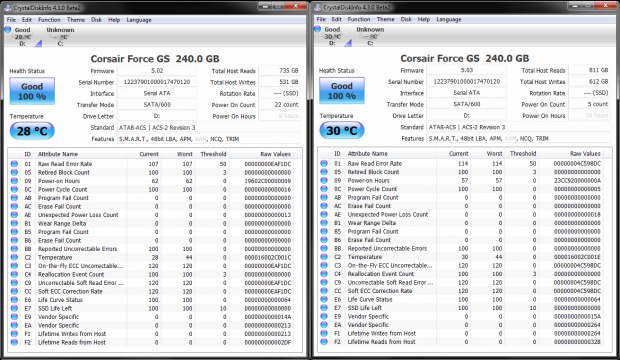Open Edit menu in left window

click(x=26, y=20)
